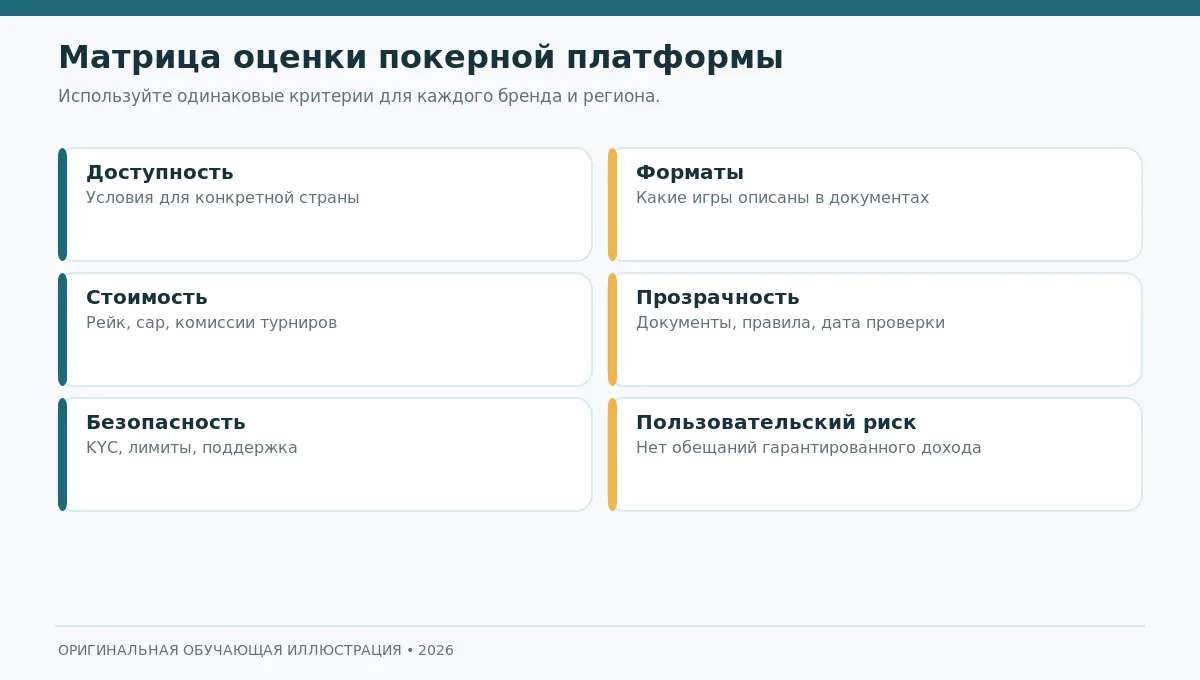This screenshot has height=680, width=1200.
Task: Click «Условия для конкретной страны» description
Action: (222, 198)
